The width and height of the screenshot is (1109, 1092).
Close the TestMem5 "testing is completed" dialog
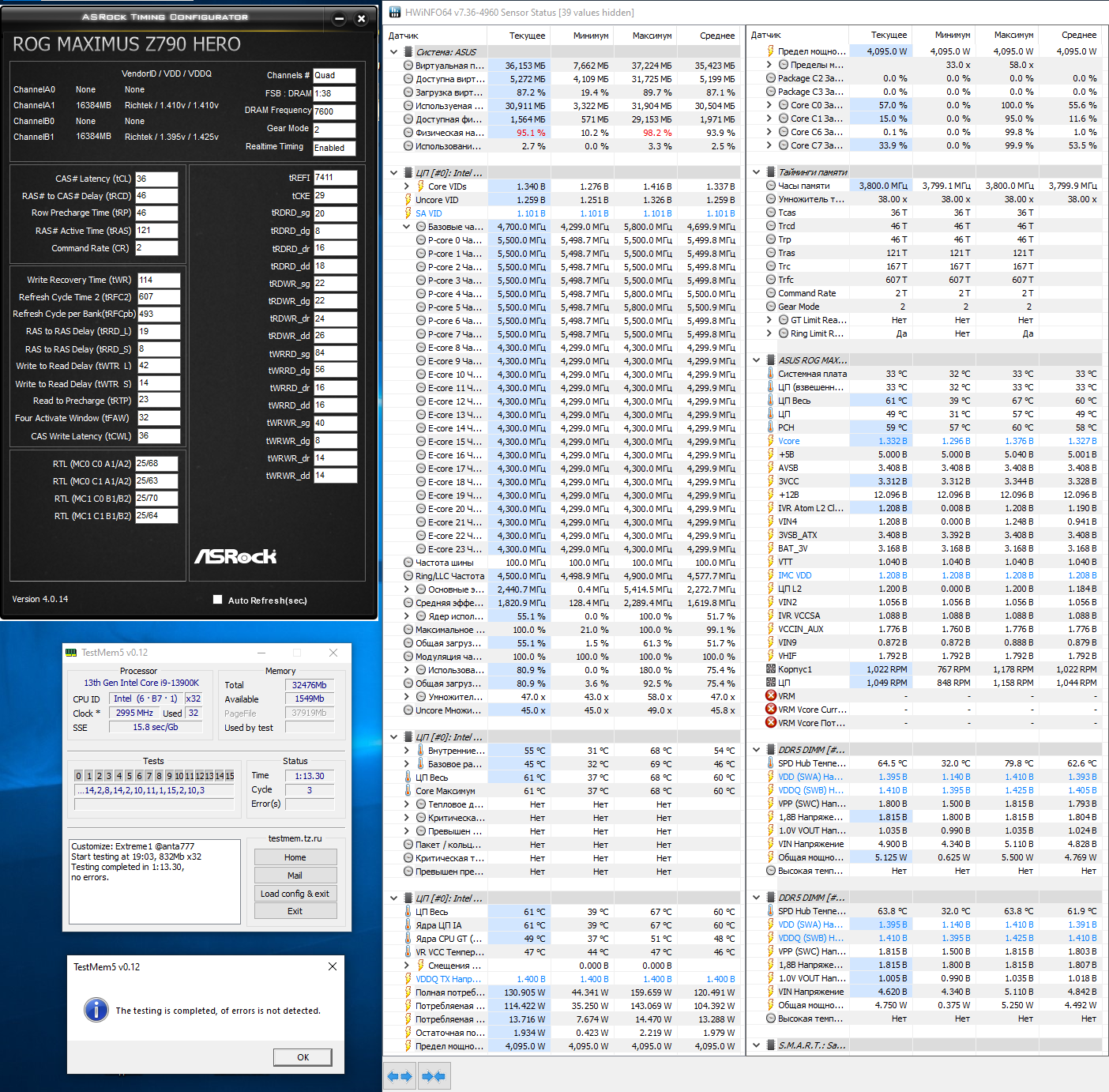point(333,966)
